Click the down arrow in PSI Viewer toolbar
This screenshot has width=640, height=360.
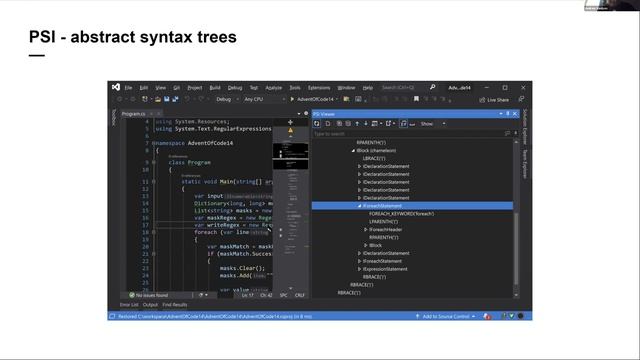pyautogui.click(x=366, y=124)
